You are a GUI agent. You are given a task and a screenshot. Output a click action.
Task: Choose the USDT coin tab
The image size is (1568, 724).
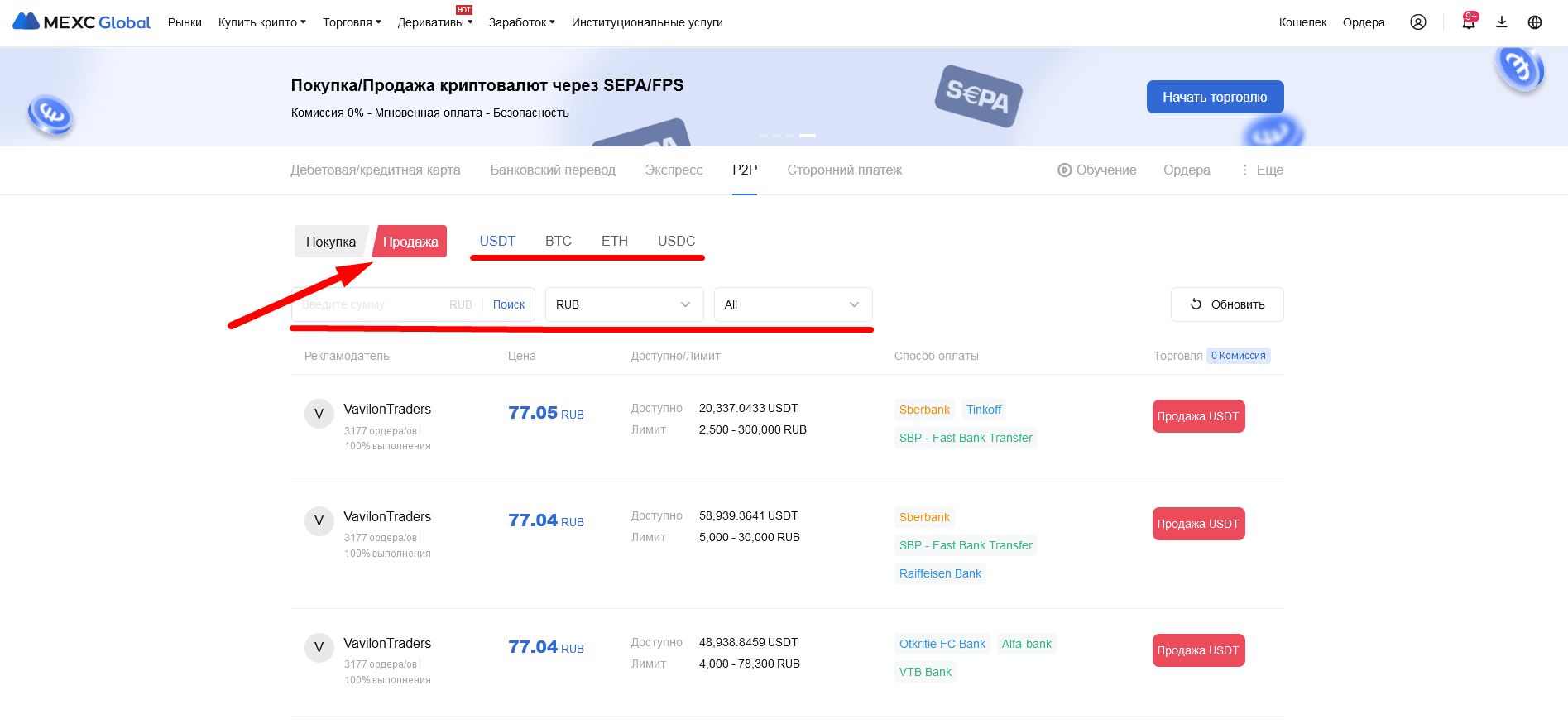click(497, 241)
